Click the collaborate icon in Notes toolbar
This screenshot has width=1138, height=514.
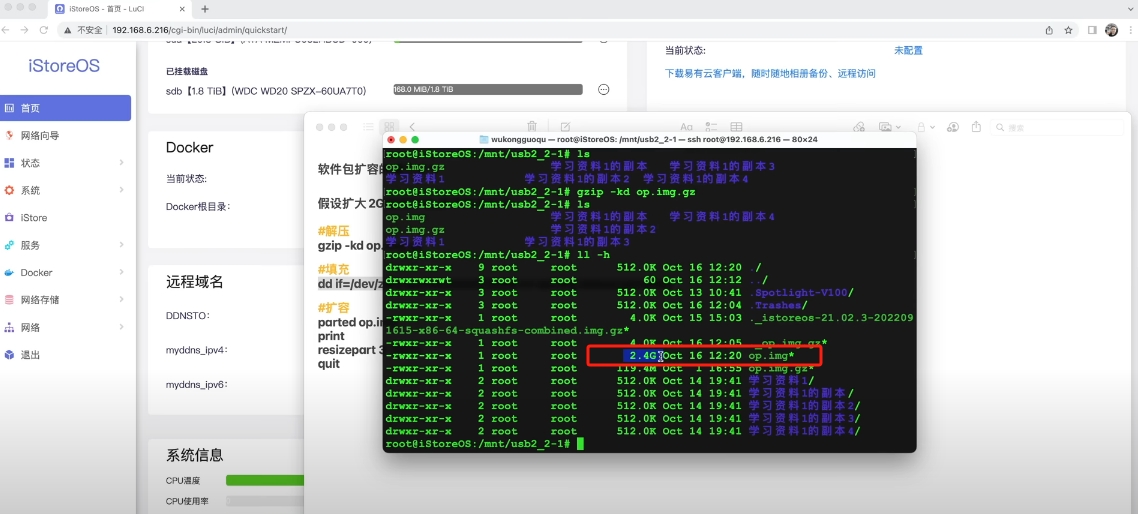(954, 126)
